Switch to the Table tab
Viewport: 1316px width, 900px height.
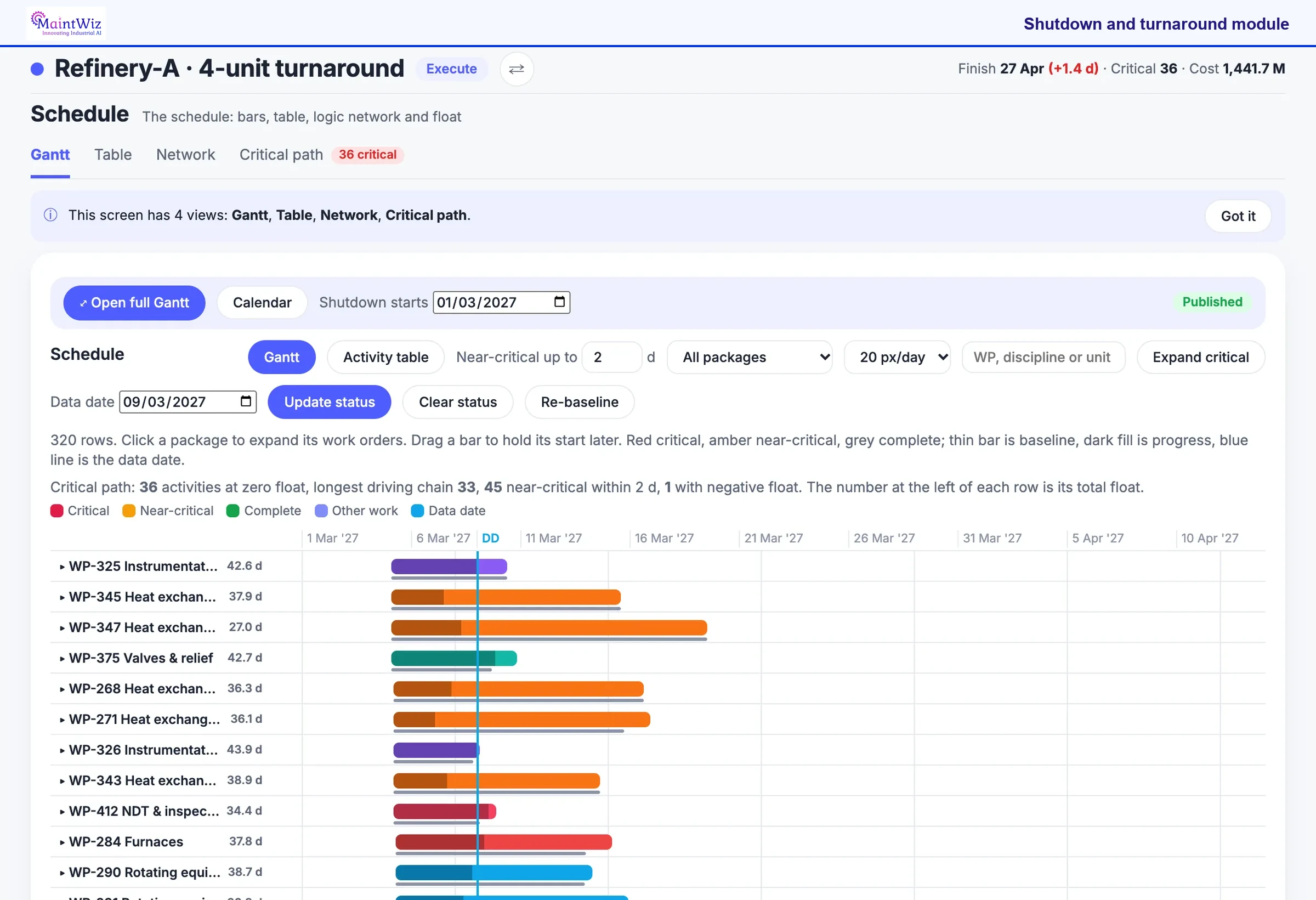click(113, 155)
